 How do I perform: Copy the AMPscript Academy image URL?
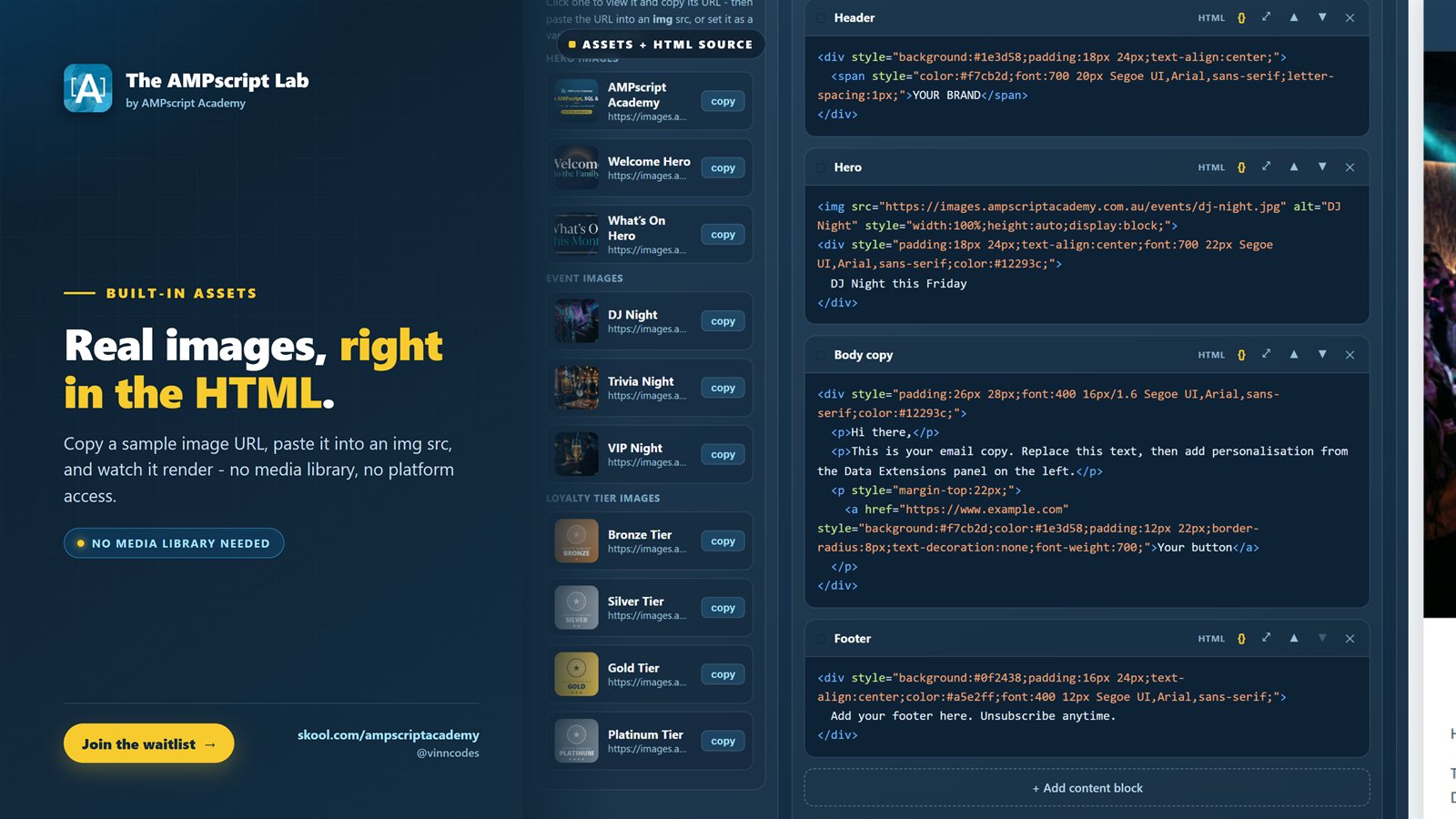[x=723, y=102]
